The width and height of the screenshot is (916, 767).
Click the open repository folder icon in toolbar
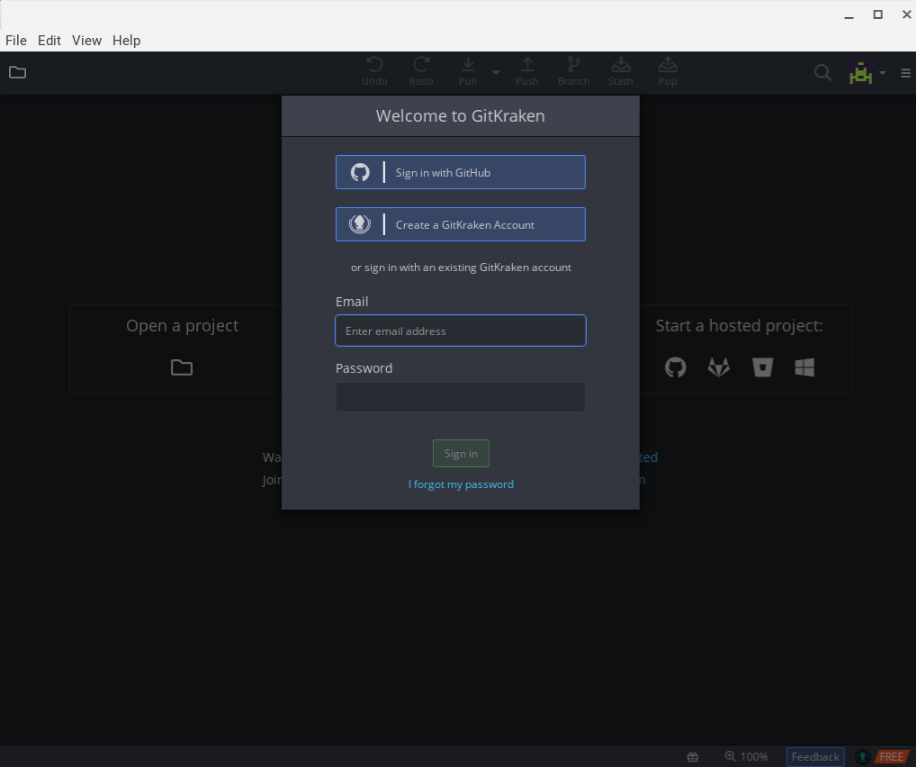tap(18, 72)
